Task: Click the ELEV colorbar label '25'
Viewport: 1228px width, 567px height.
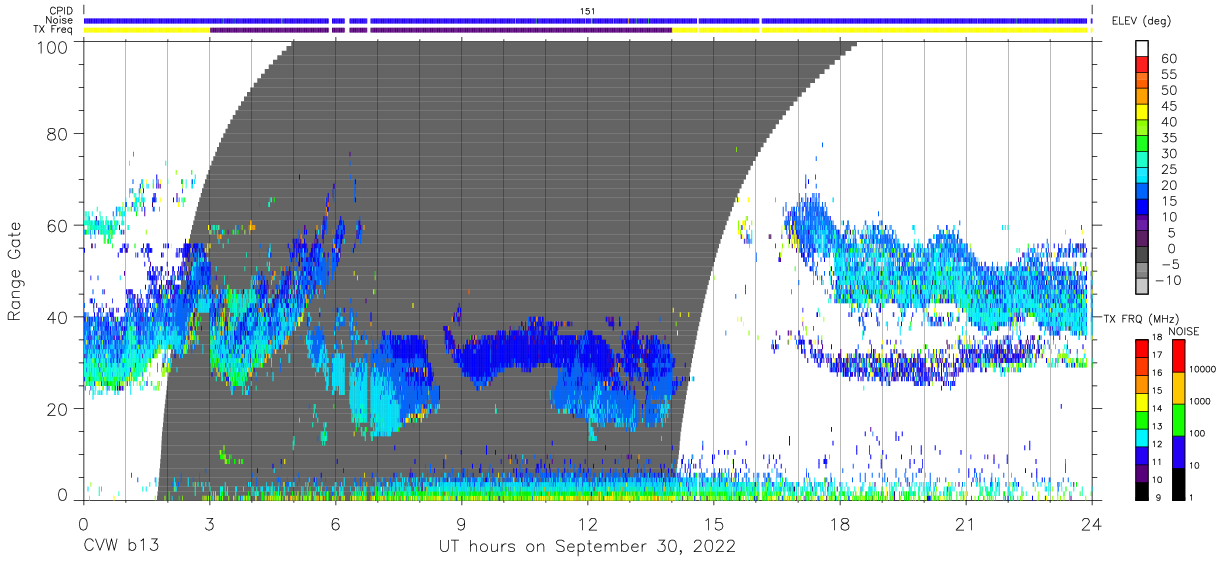Action: (x=1168, y=170)
